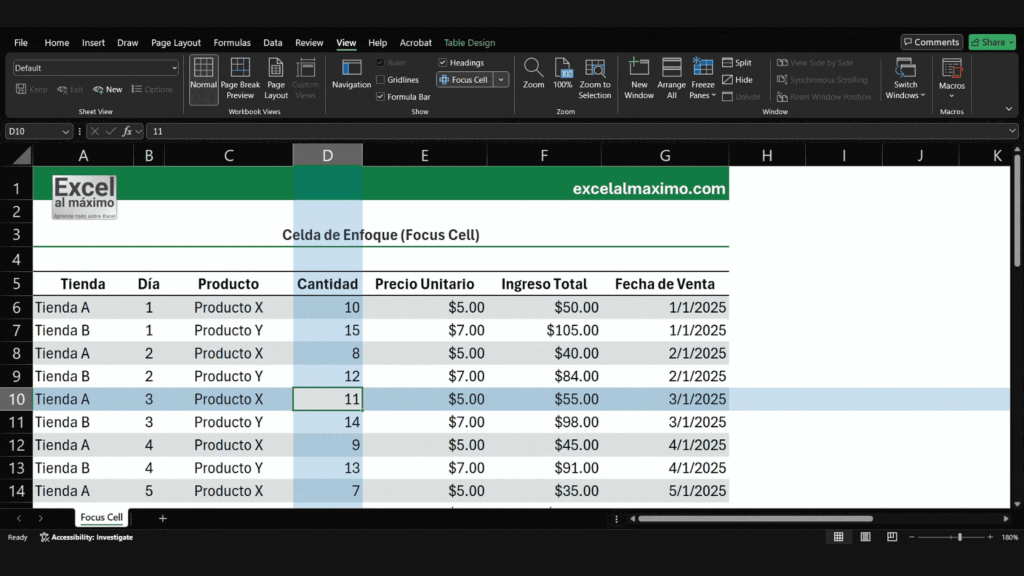This screenshot has width=1024, height=576.
Task: Open the Insert tab
Action: coord(93,42)
